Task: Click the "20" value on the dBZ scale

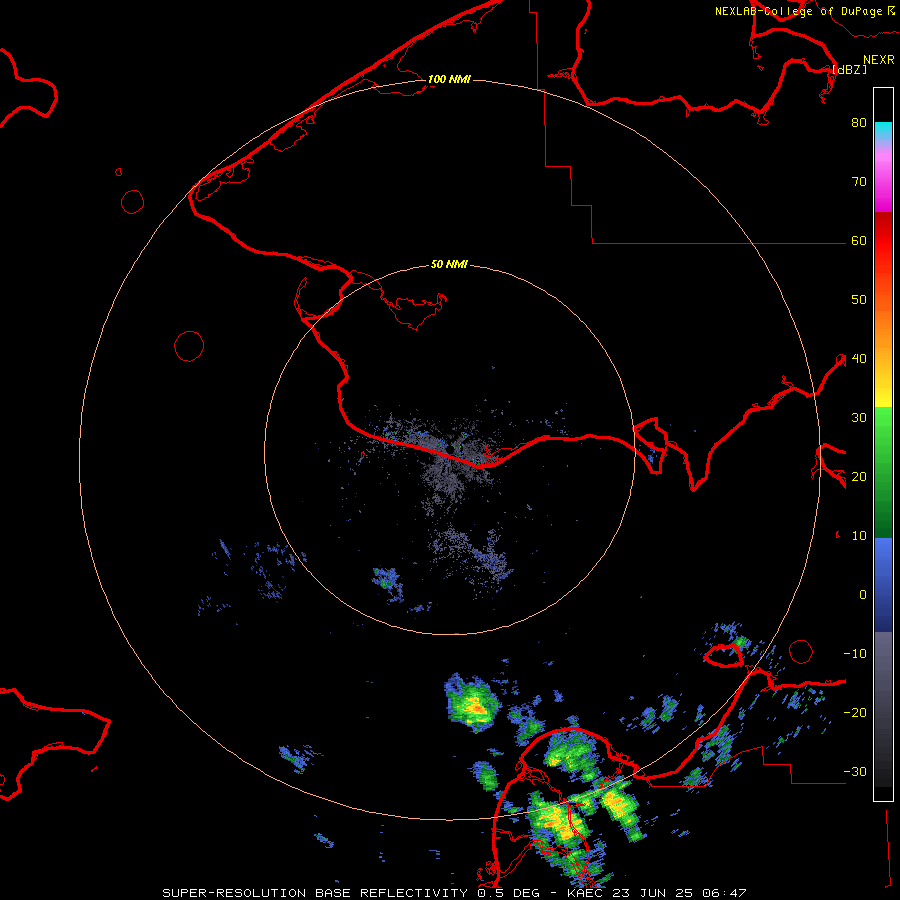Action: tap(859, 477)
